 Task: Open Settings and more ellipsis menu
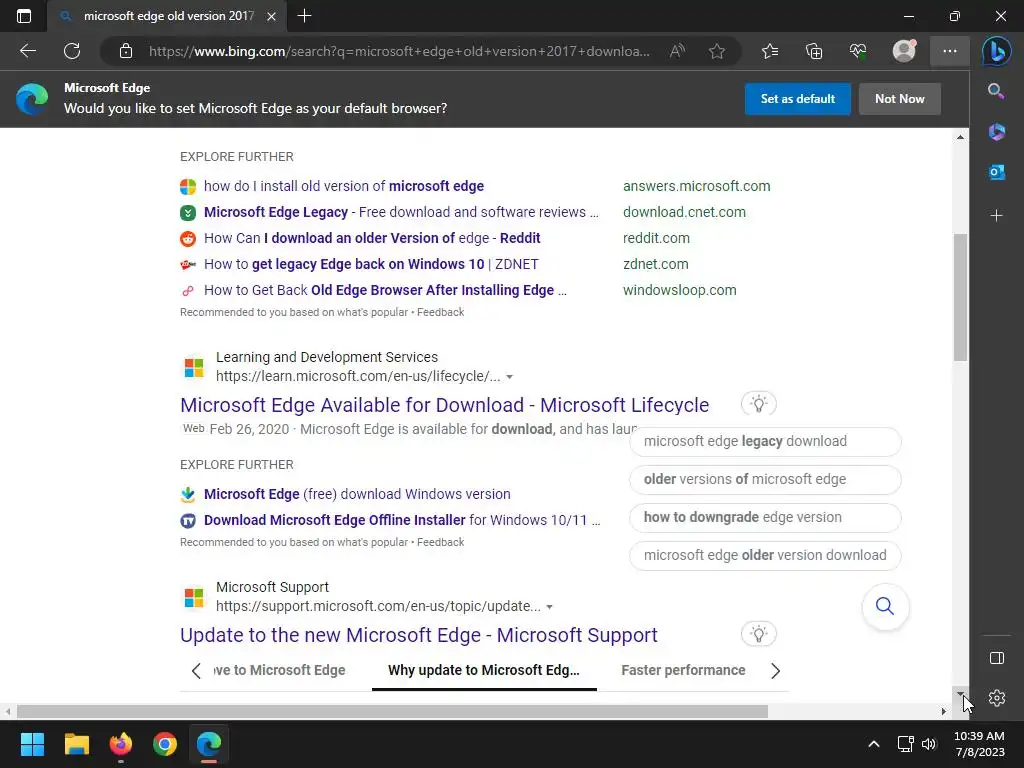click(950, 51)
